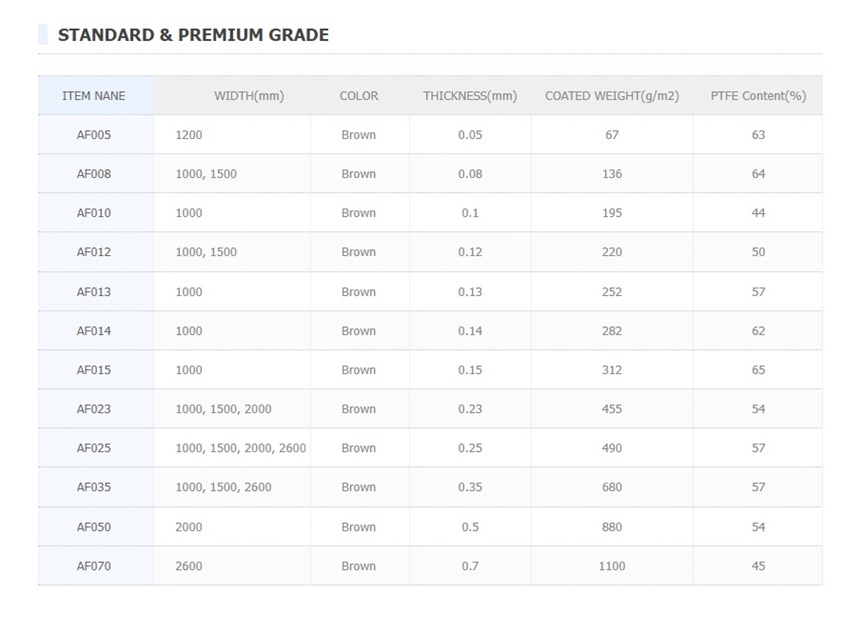Click the STANDARD & PREMIUM GRADE heading
This screenshot has height=634, width=860.
point(193,35)
